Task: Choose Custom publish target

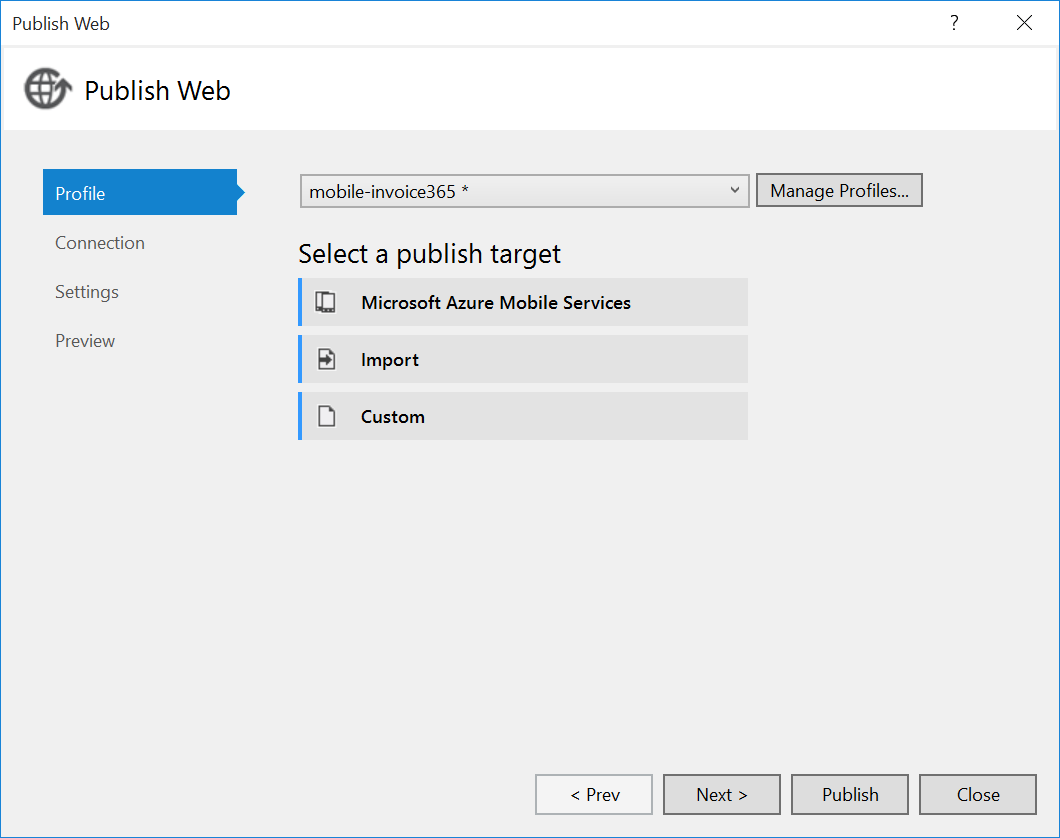Action: 523,416
